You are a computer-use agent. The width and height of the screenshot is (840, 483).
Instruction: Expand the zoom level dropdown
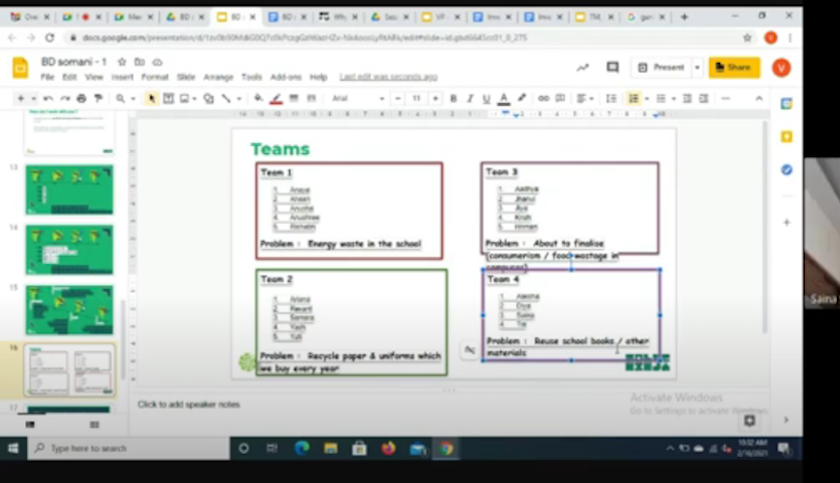[133, 99]
